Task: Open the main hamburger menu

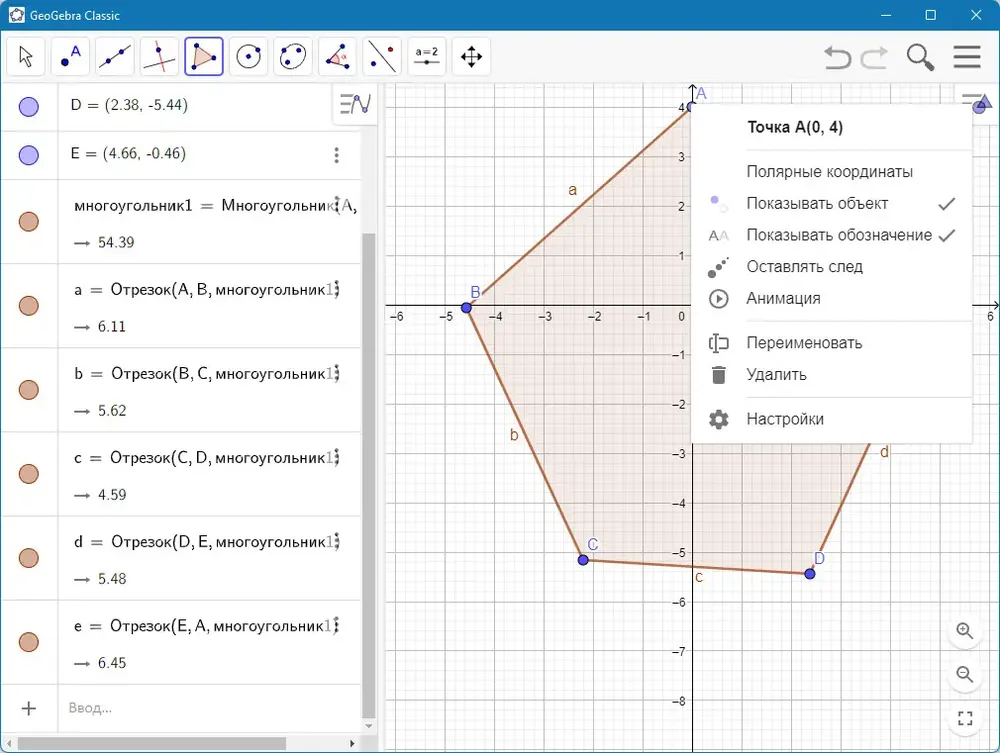Action: (967, 57)
